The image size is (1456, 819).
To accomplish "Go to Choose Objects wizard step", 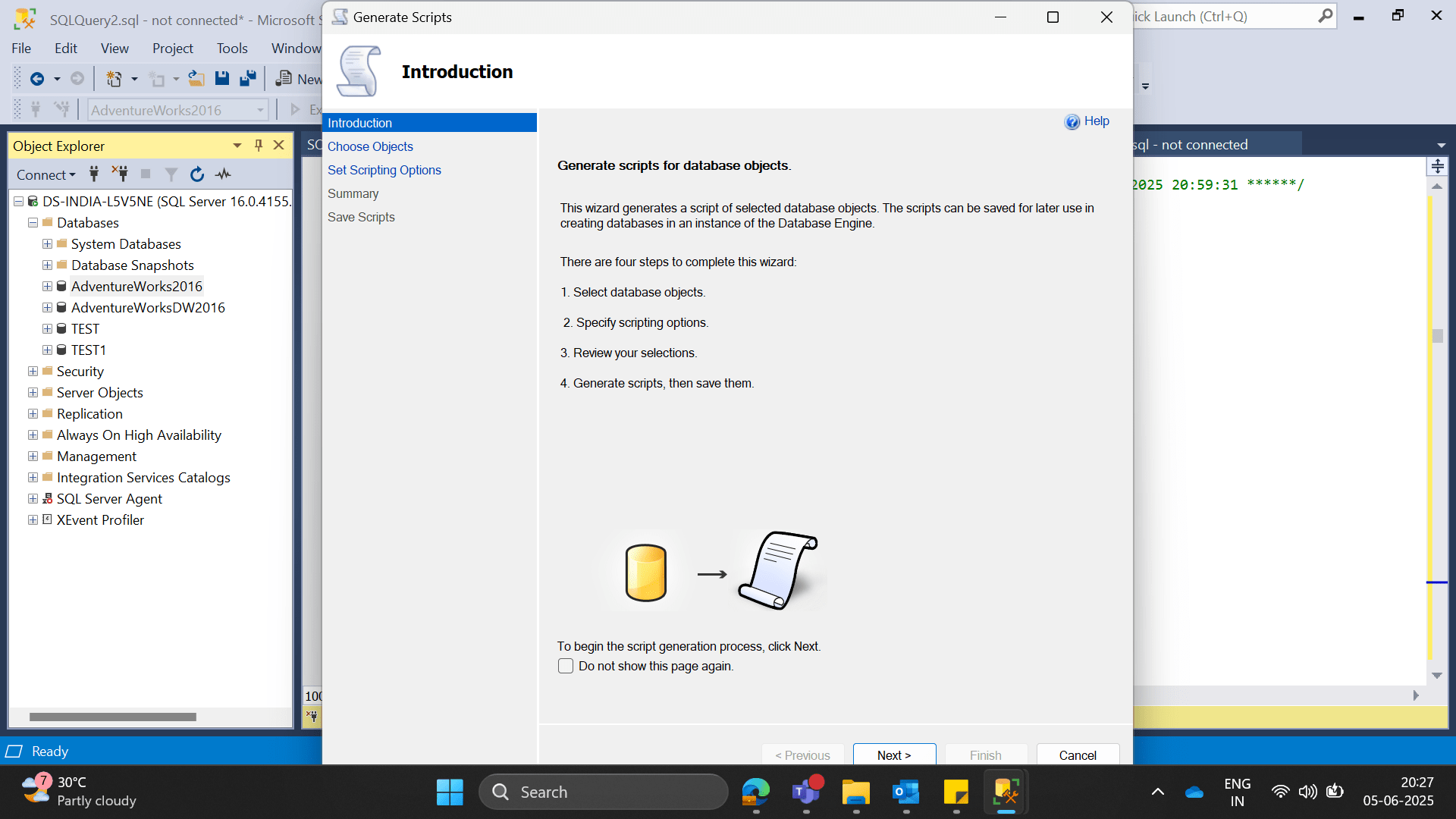I will [370, 146].
